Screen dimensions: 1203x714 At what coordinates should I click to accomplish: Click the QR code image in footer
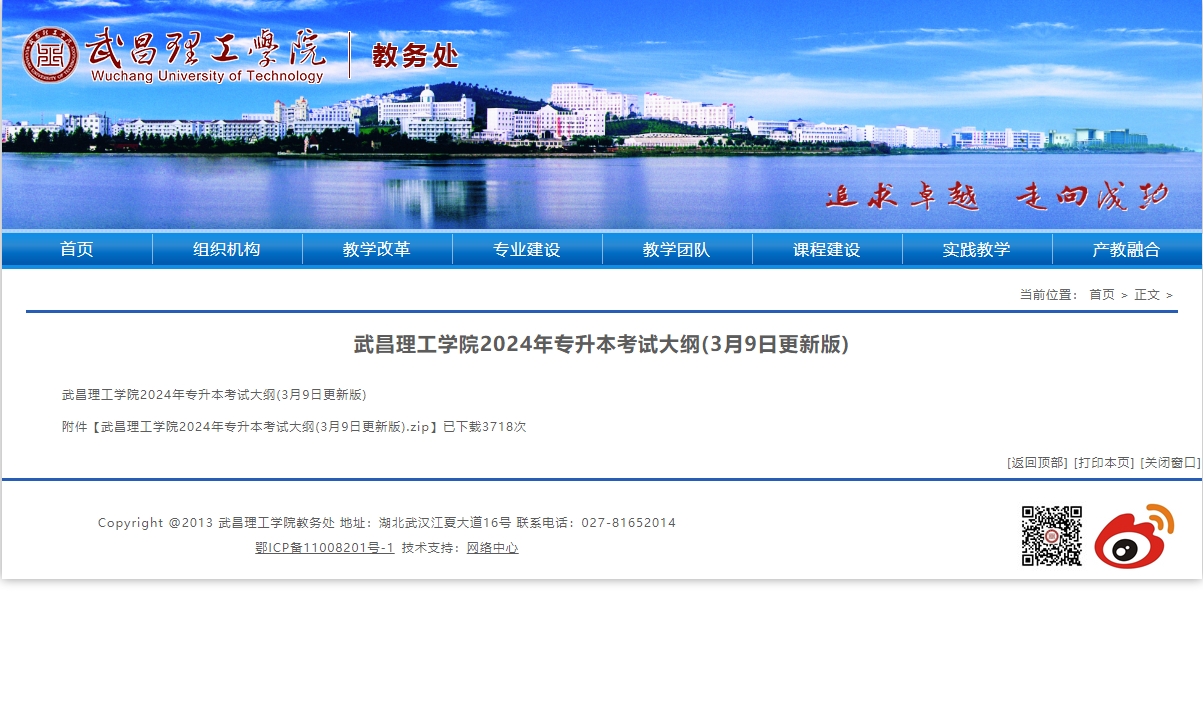click(x=1052, y=536)
